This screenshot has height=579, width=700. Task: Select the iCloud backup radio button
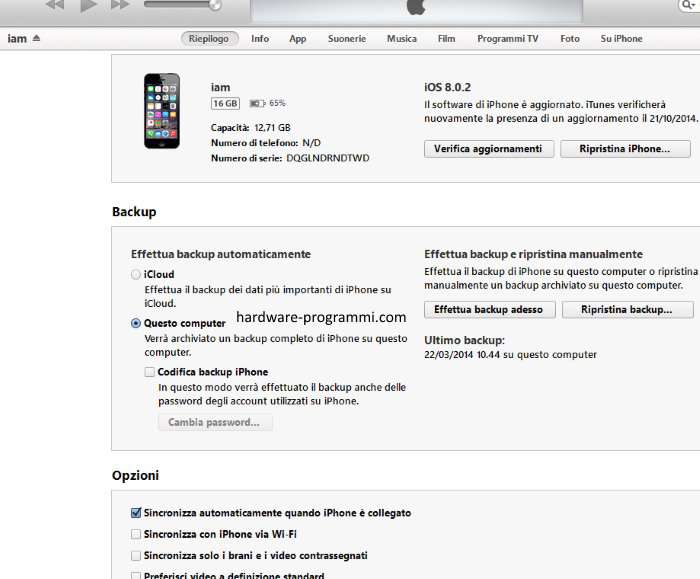136,274
